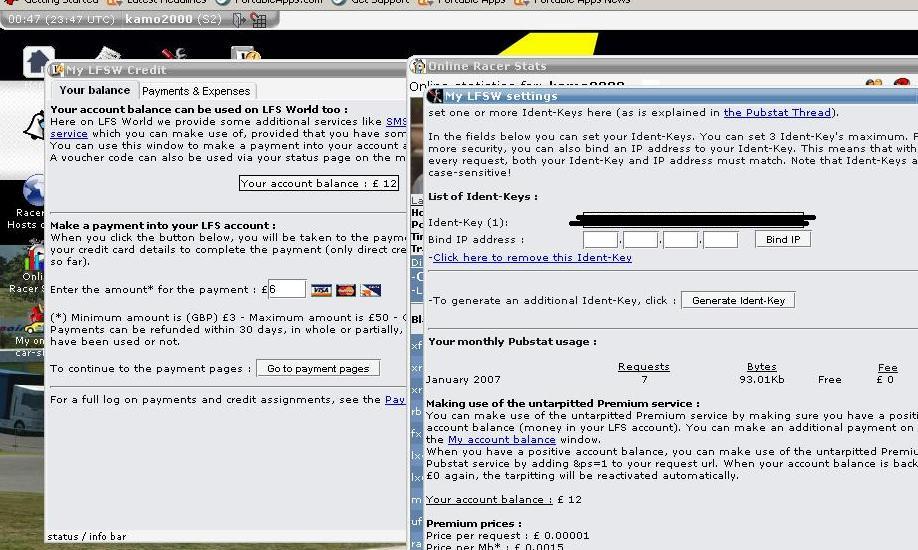Screen dimensions: 918x550
Task: Open the payments log link at bottom
Action: pos(395,399)
